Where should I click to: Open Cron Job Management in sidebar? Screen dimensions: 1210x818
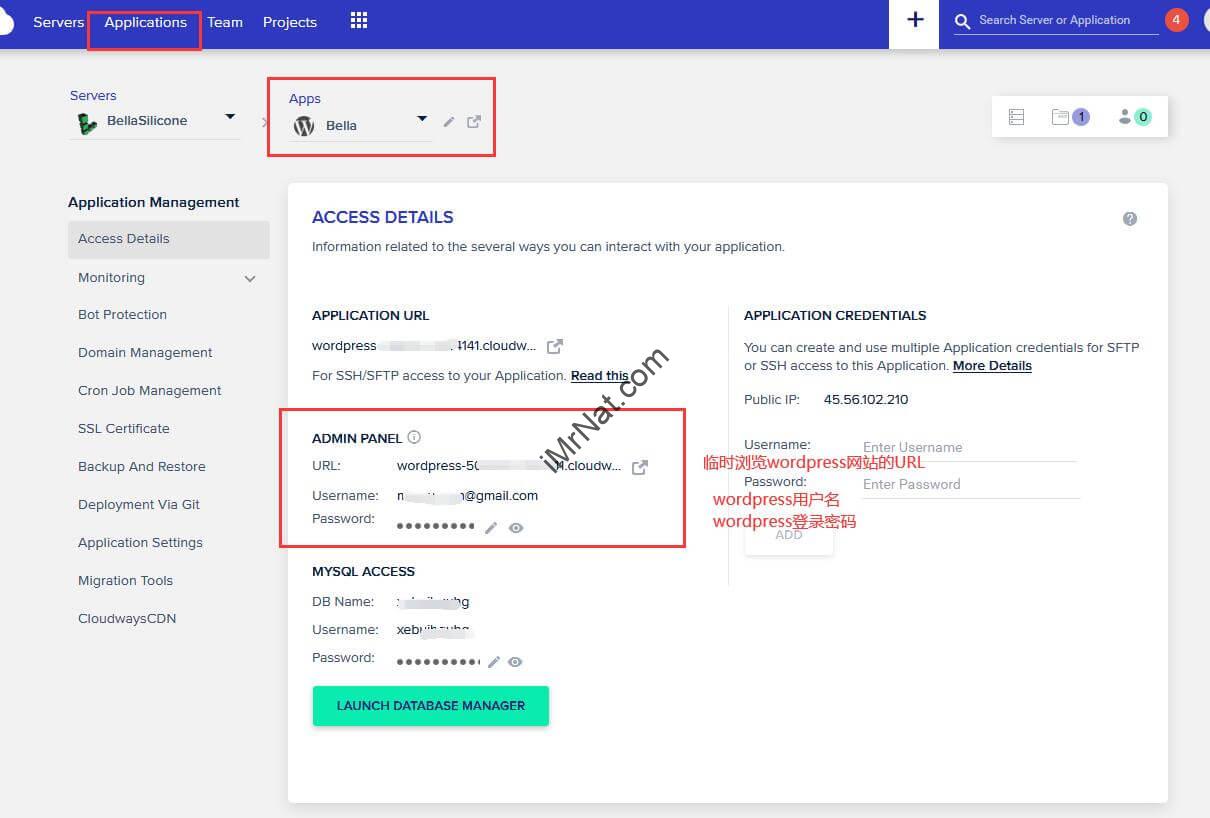(150, 391)
